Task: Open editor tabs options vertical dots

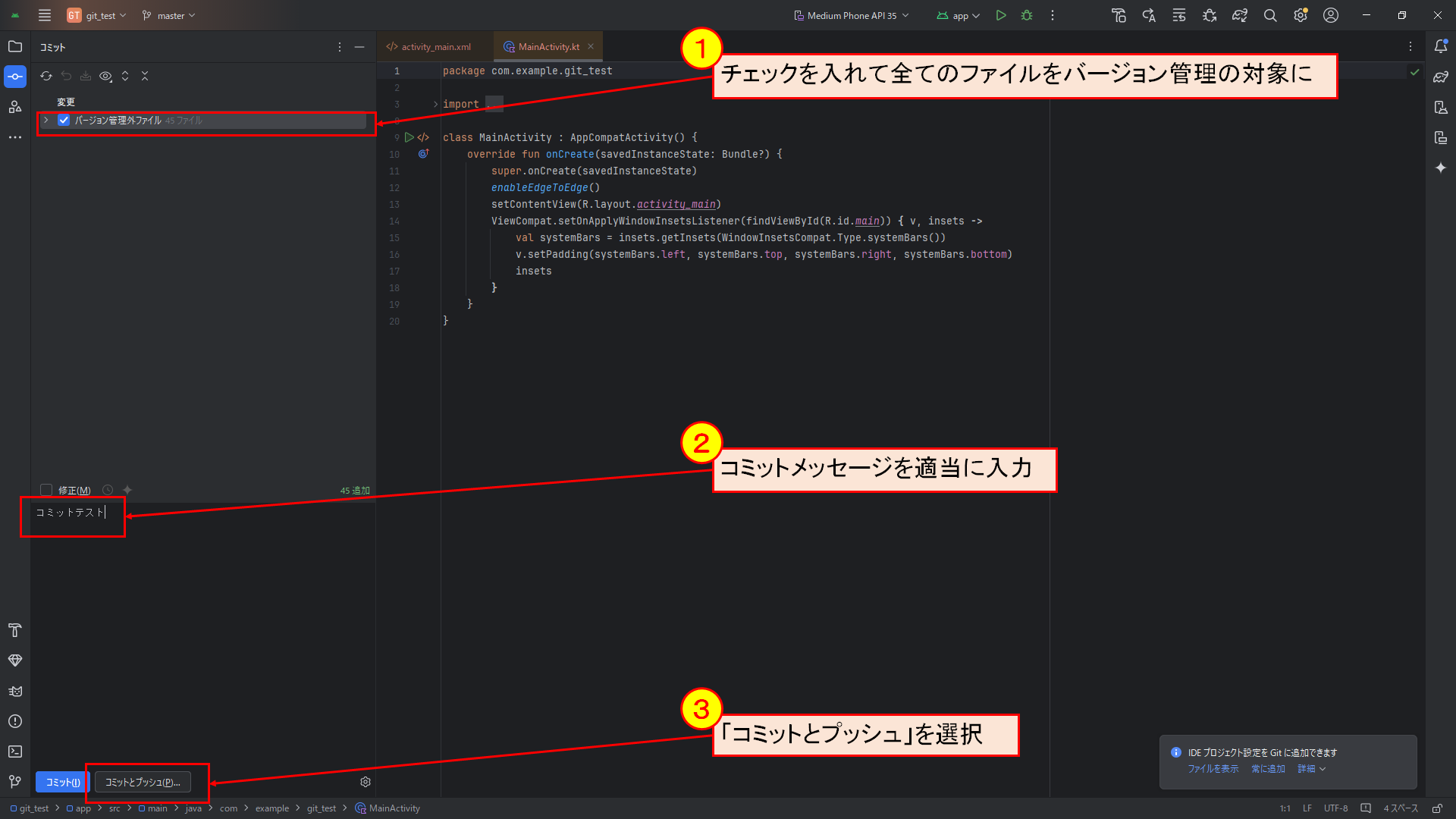Action: [x=1410, y=46]
